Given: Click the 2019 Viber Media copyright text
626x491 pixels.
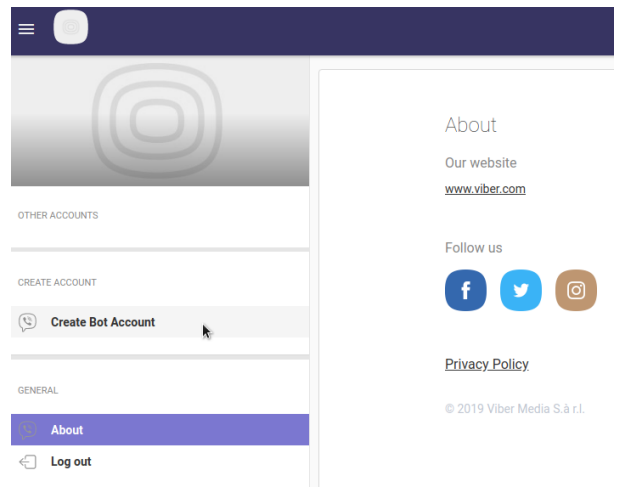Looking at the screenshot, I should (515, 409).
